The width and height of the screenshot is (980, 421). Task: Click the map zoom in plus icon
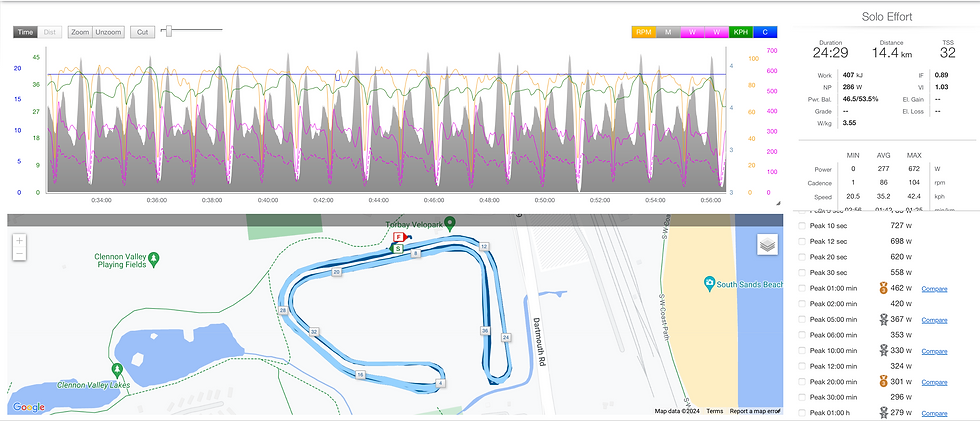(x=20, y=240)
